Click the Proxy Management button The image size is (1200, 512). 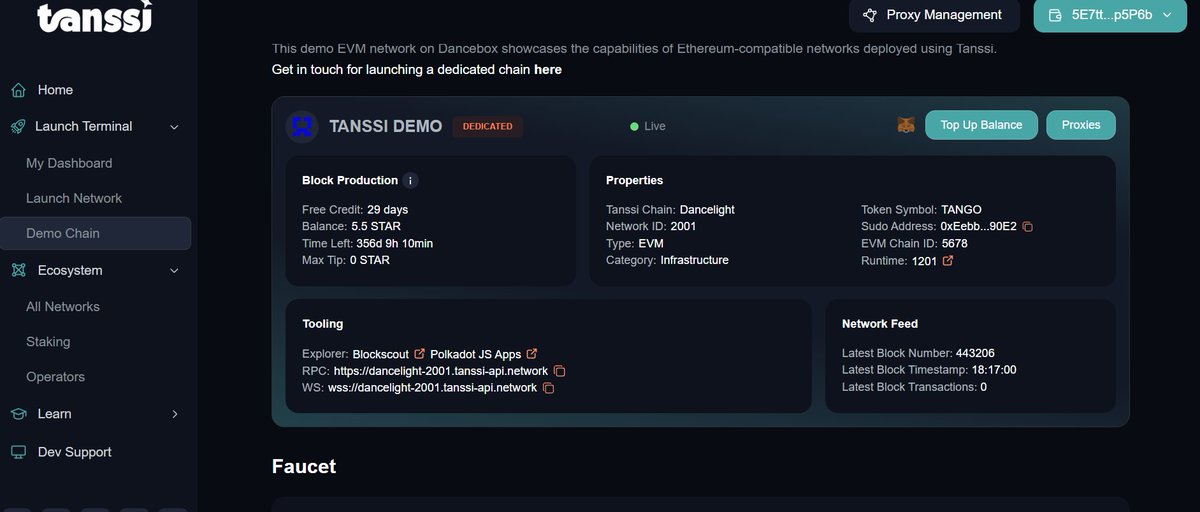(934, 15)
